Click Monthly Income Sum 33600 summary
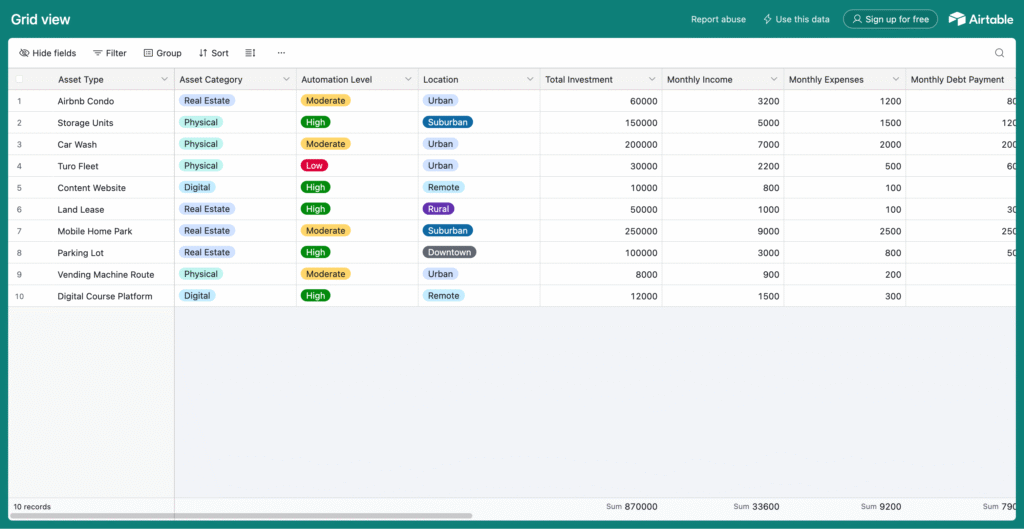 pos(756,507)
